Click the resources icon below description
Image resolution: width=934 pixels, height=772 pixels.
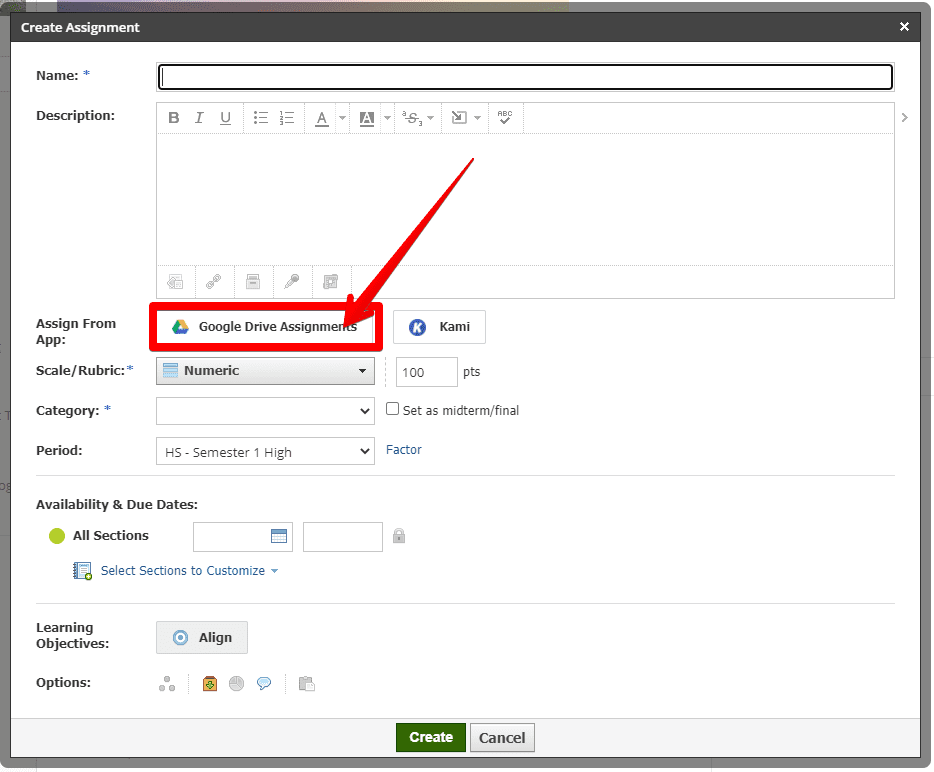coord(331,281)
